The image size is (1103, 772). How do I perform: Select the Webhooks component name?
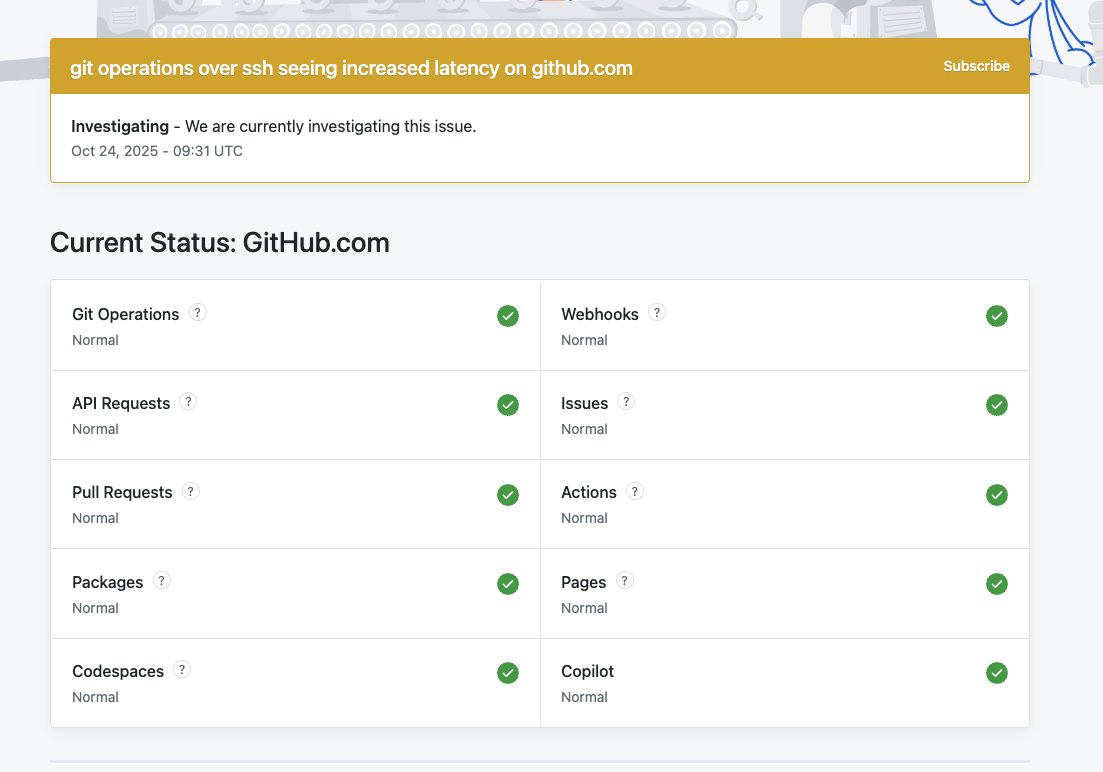[600, 315]
